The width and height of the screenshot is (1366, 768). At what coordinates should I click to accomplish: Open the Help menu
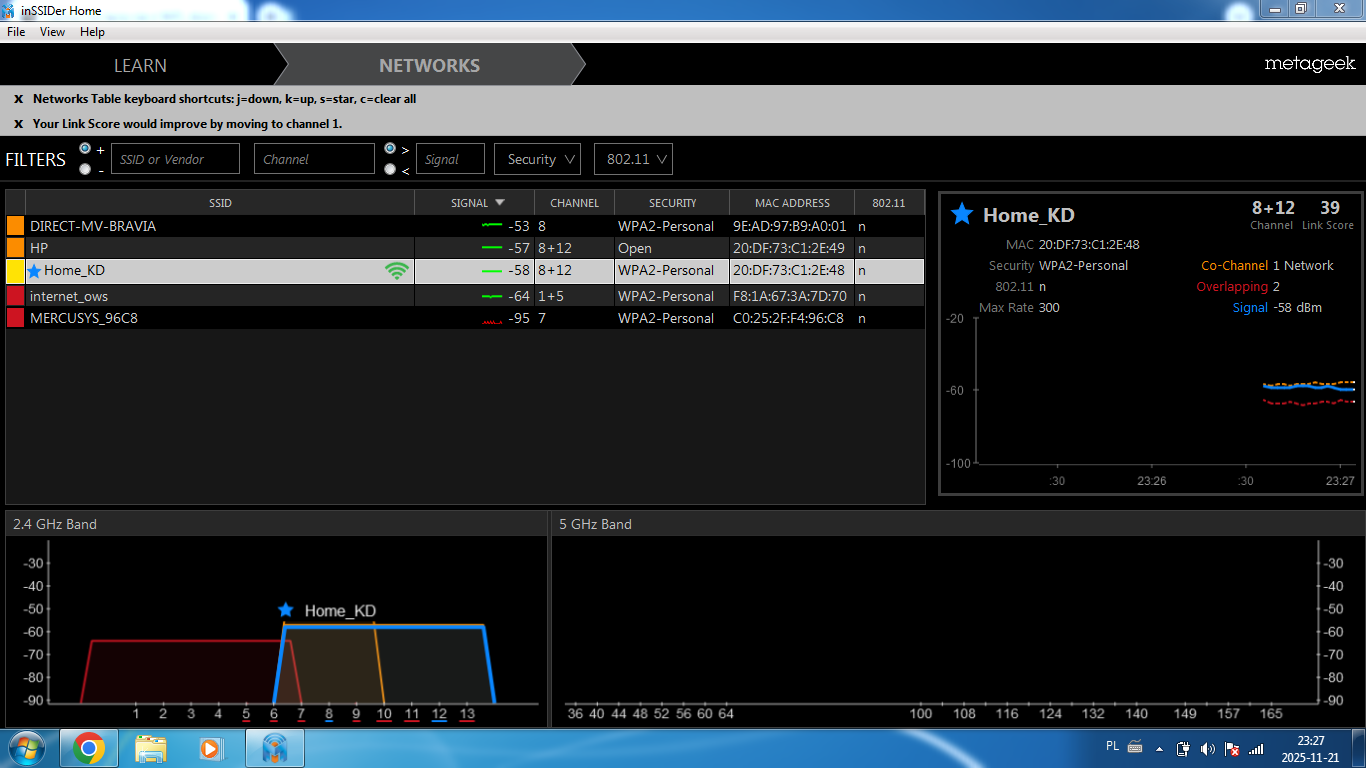pyautogui.click(x=92, y=32)
